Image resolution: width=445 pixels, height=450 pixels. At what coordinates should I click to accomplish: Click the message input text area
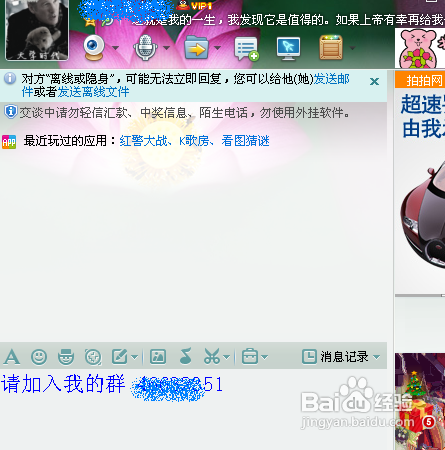coord(193,410)
